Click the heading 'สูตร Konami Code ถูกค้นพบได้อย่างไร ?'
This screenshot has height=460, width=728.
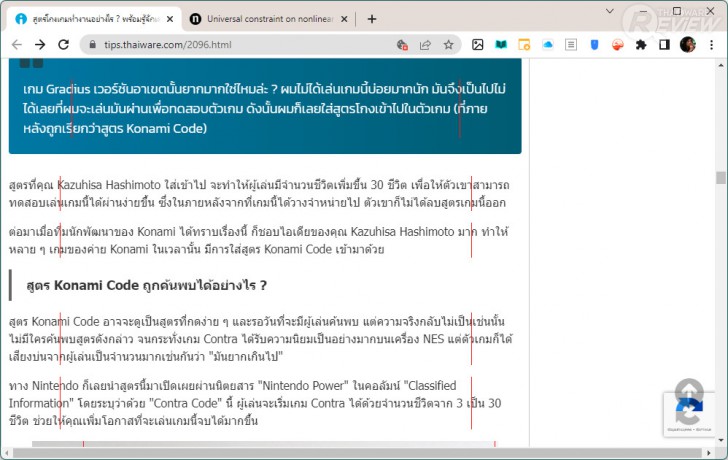(x=147, y=285)
